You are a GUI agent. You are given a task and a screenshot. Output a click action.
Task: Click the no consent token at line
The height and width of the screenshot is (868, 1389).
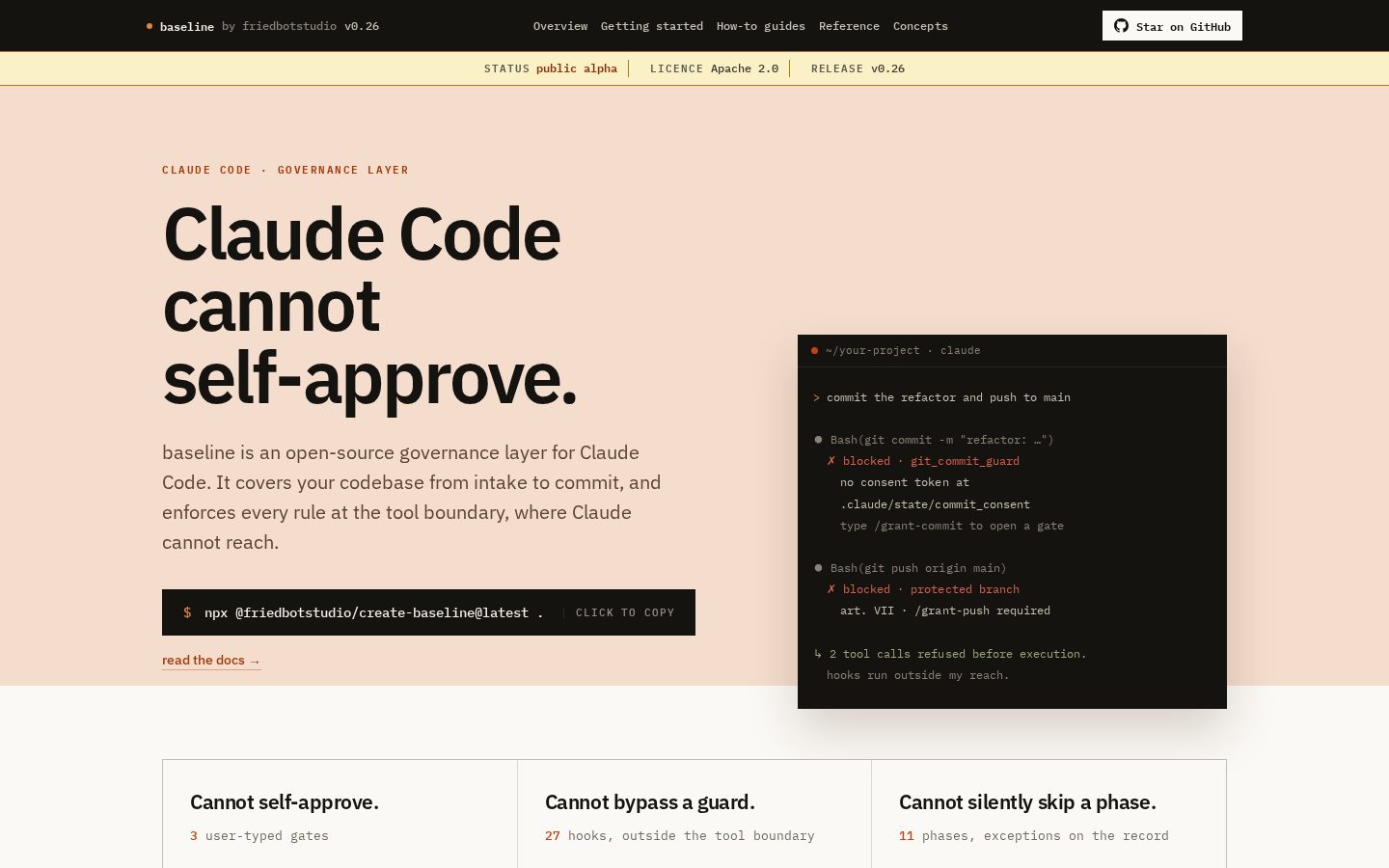[905, 482]
